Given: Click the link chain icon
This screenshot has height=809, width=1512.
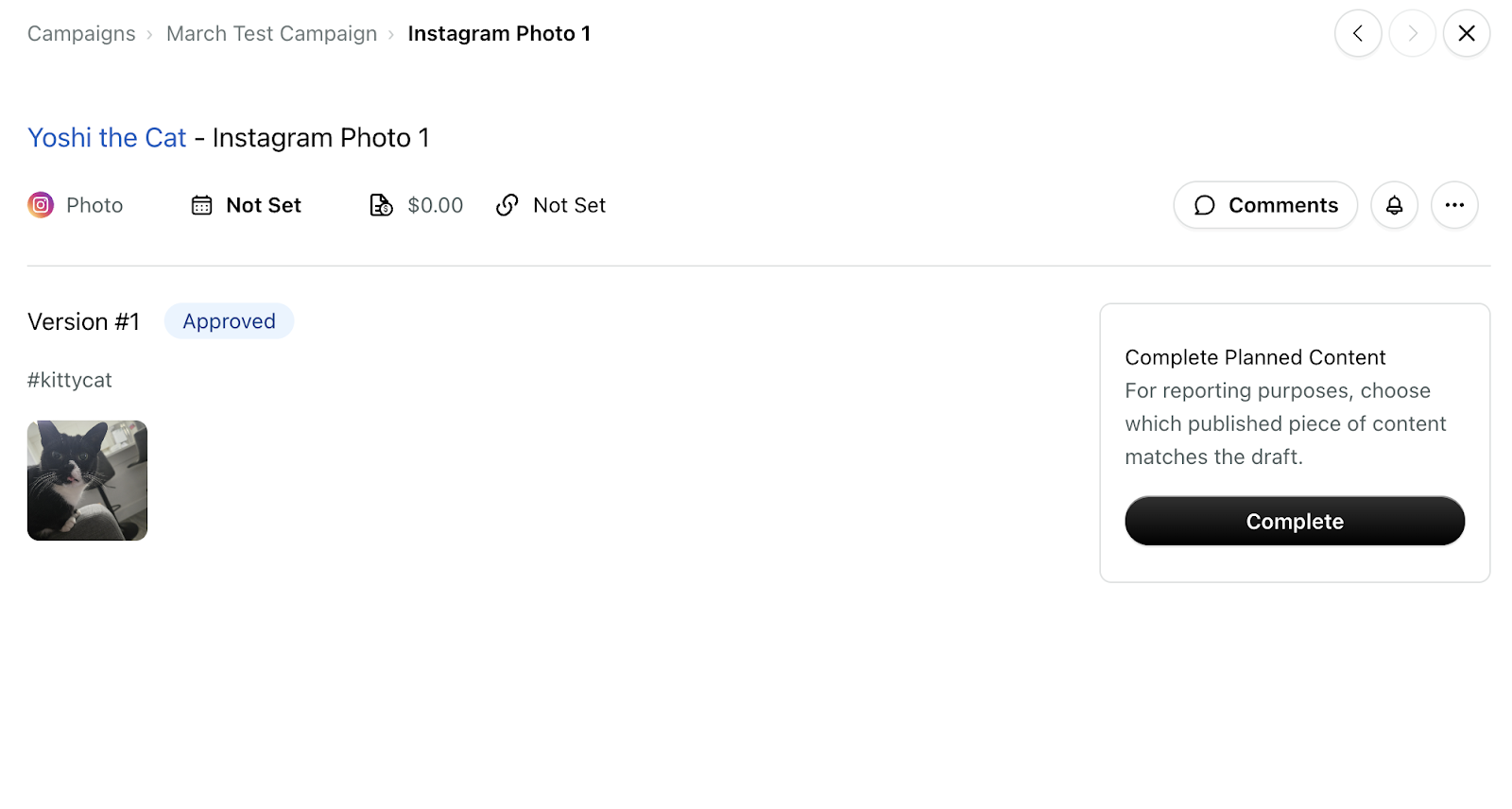Looking at the screenshot, I should point(507,205).
